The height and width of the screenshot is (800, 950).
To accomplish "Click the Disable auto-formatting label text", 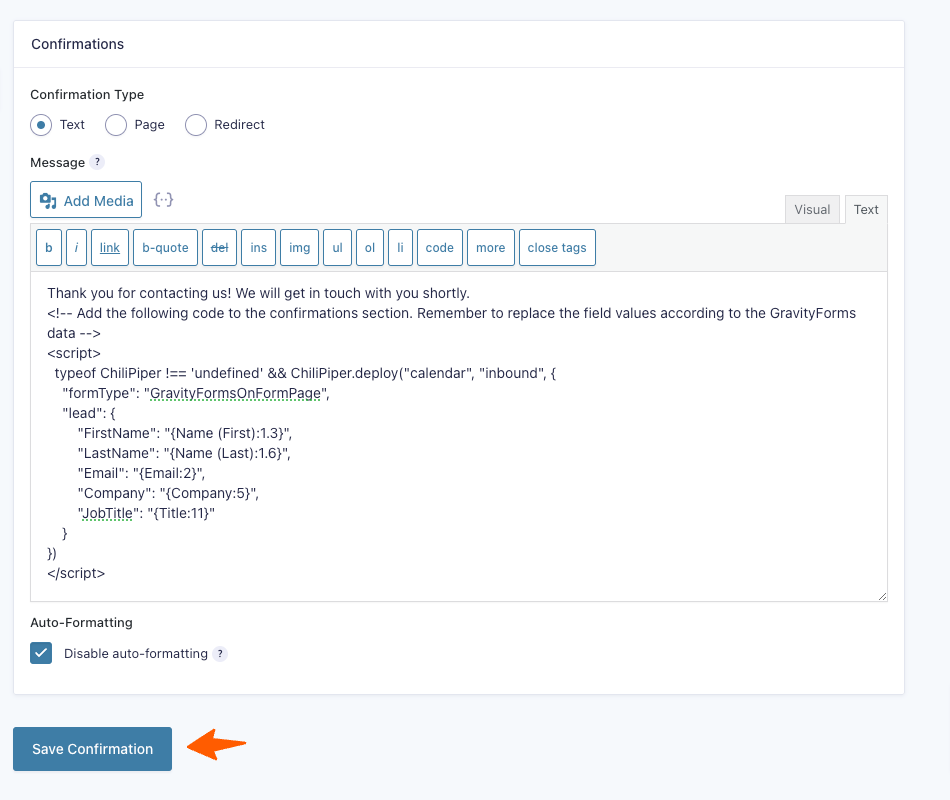I will click(136, 653).
